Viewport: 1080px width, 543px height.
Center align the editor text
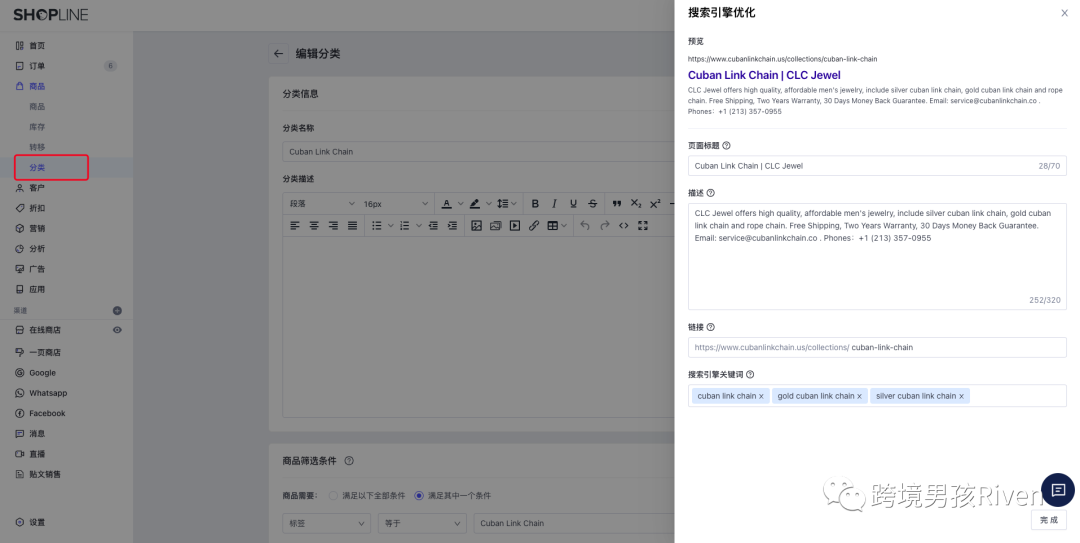point(314,225)
